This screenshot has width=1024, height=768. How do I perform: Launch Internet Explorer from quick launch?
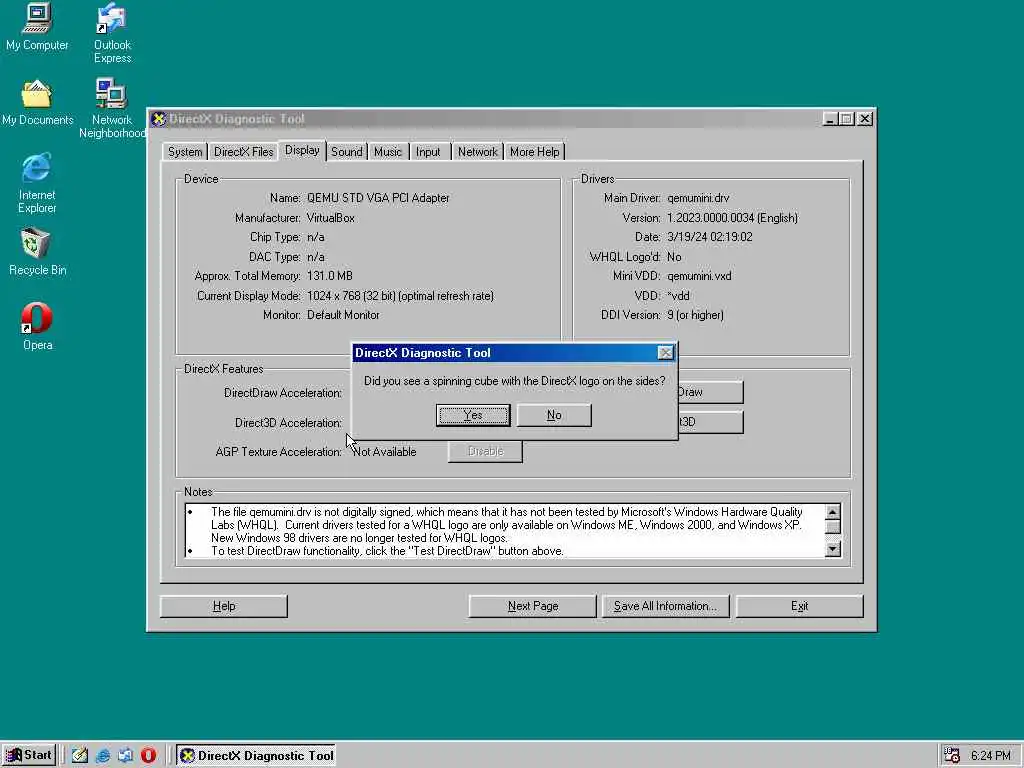pyautogui.click(x=103, y=756)
